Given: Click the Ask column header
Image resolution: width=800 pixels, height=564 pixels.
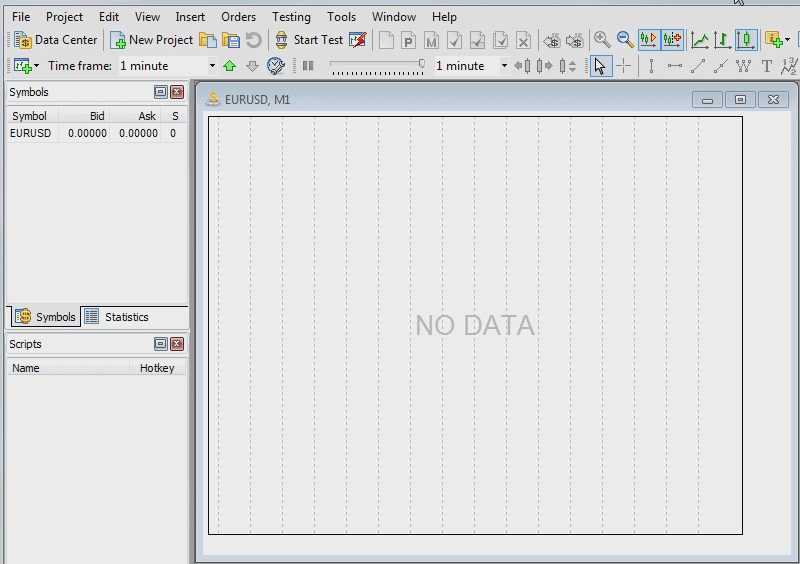Looking at the screenshot, I should click(135, 116).
